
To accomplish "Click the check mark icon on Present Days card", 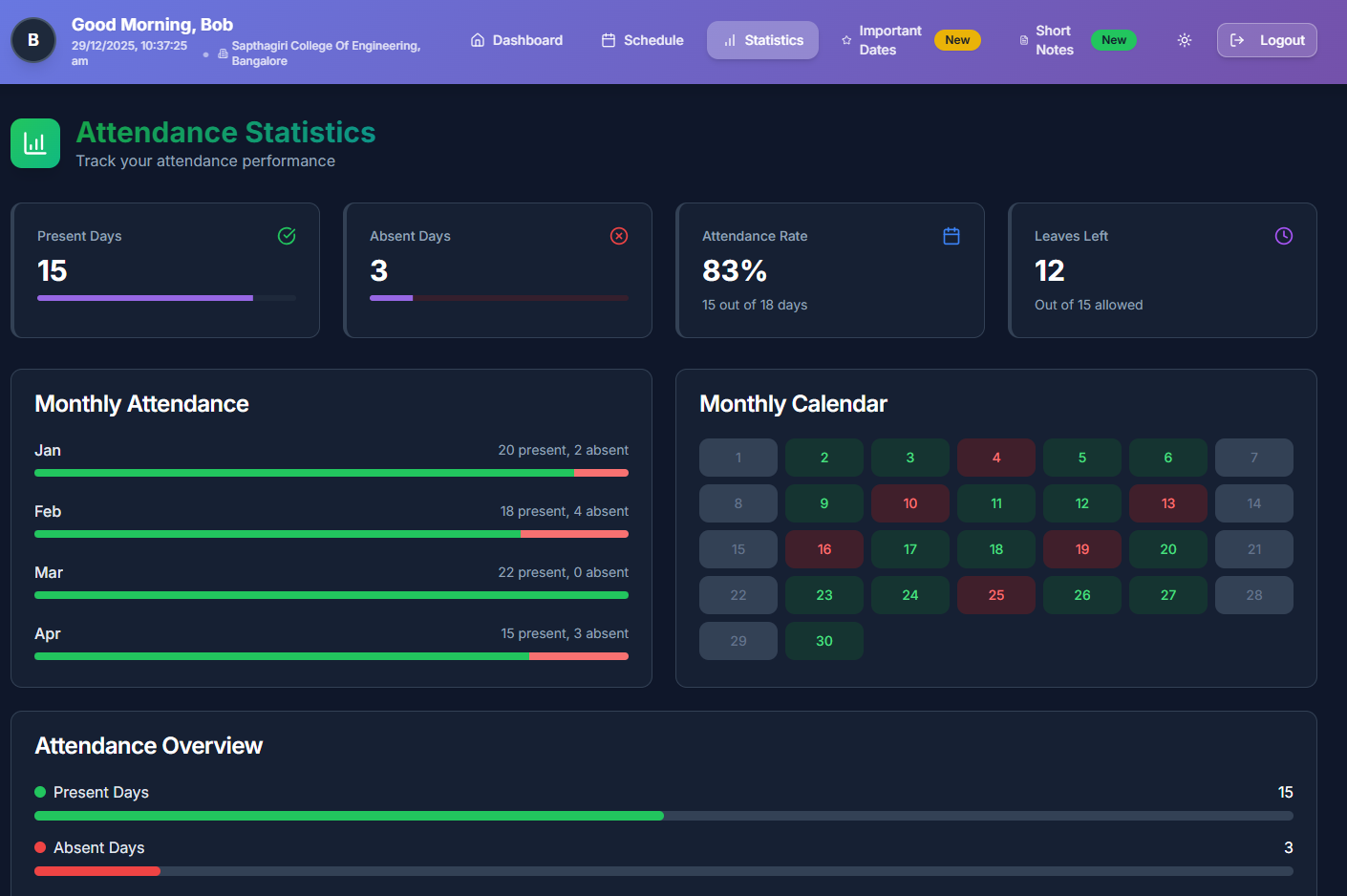I will (286, 236).
